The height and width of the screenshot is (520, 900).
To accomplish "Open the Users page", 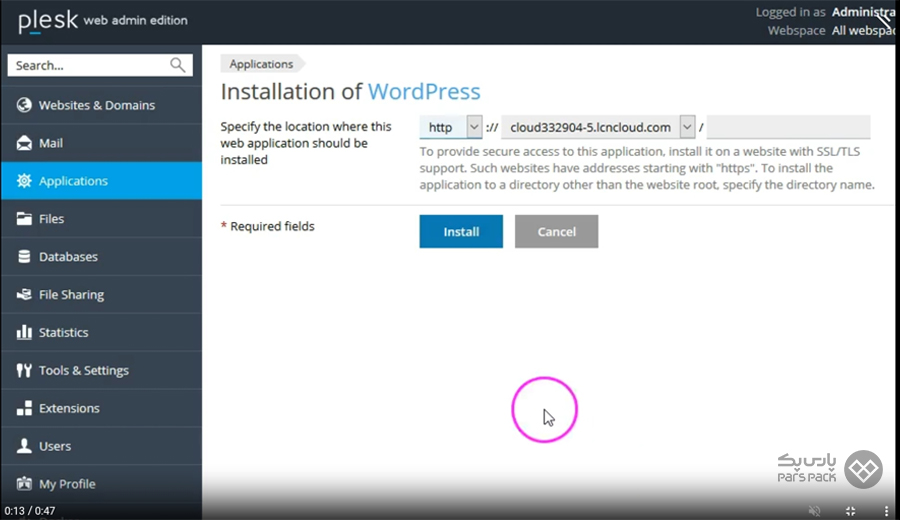I will pos(101,446).
